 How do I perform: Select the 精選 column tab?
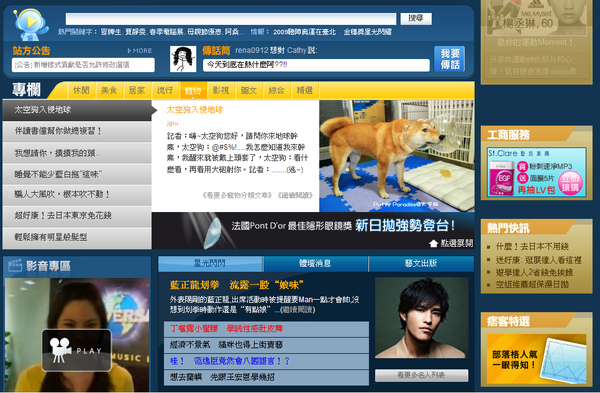[305, 90]
